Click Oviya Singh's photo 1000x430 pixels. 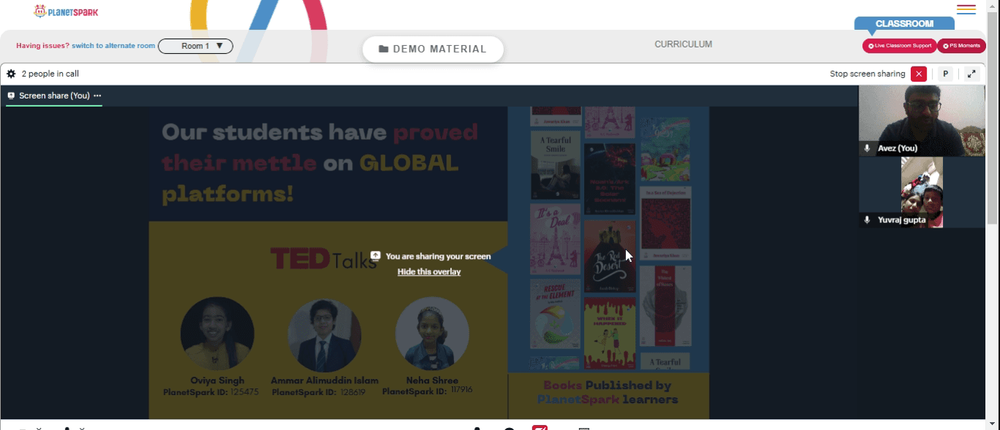click(x=217, y=334)
